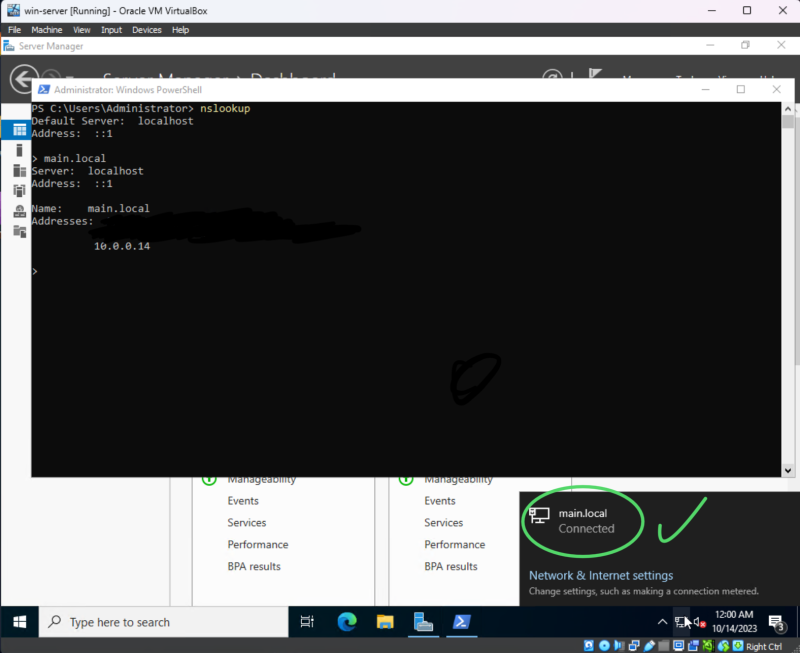Click the Server Manager notifications flag
800x653 pixels.
(595, 78)
